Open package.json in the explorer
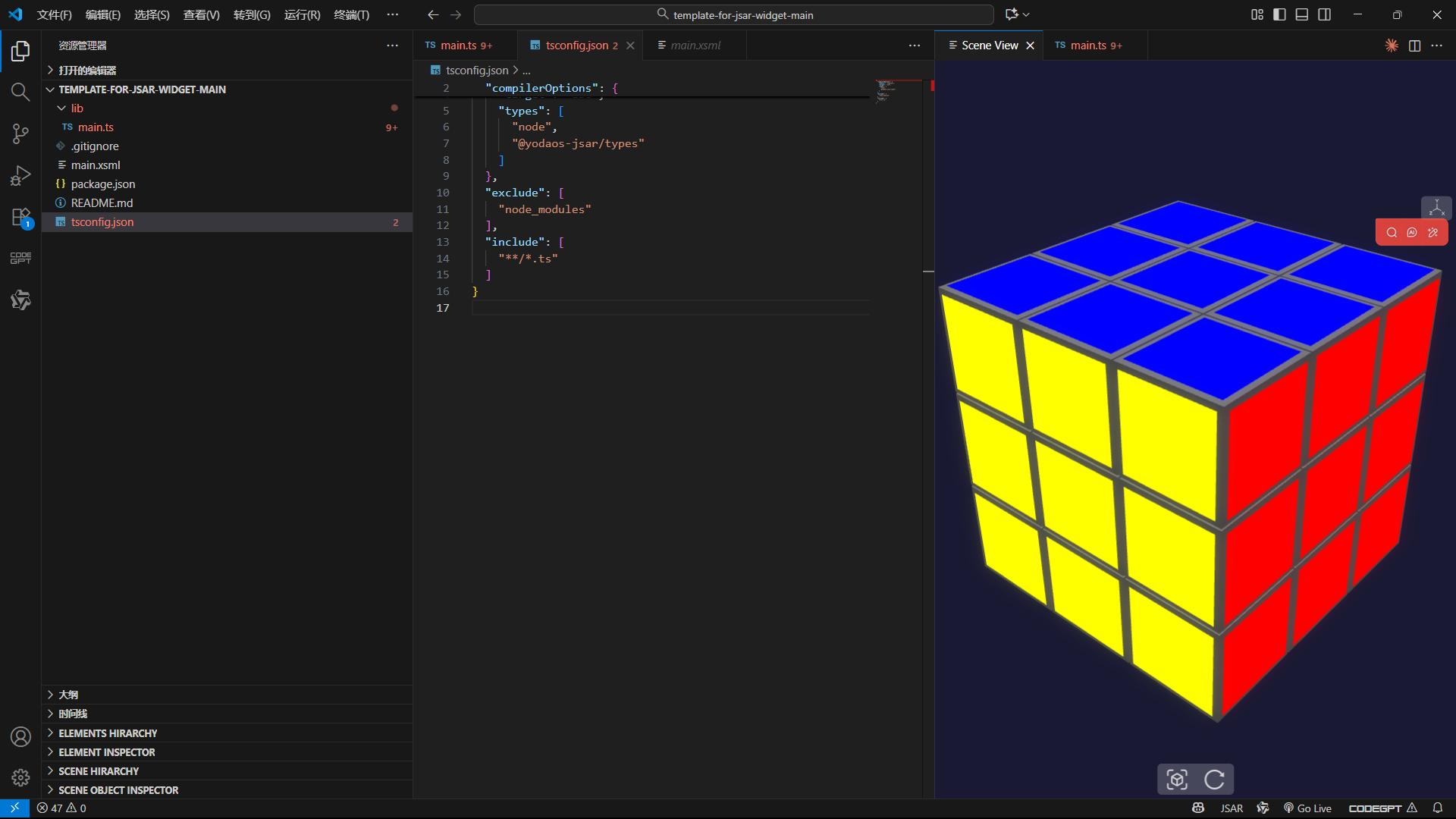 pyautogui.click(x=103, y=184)
